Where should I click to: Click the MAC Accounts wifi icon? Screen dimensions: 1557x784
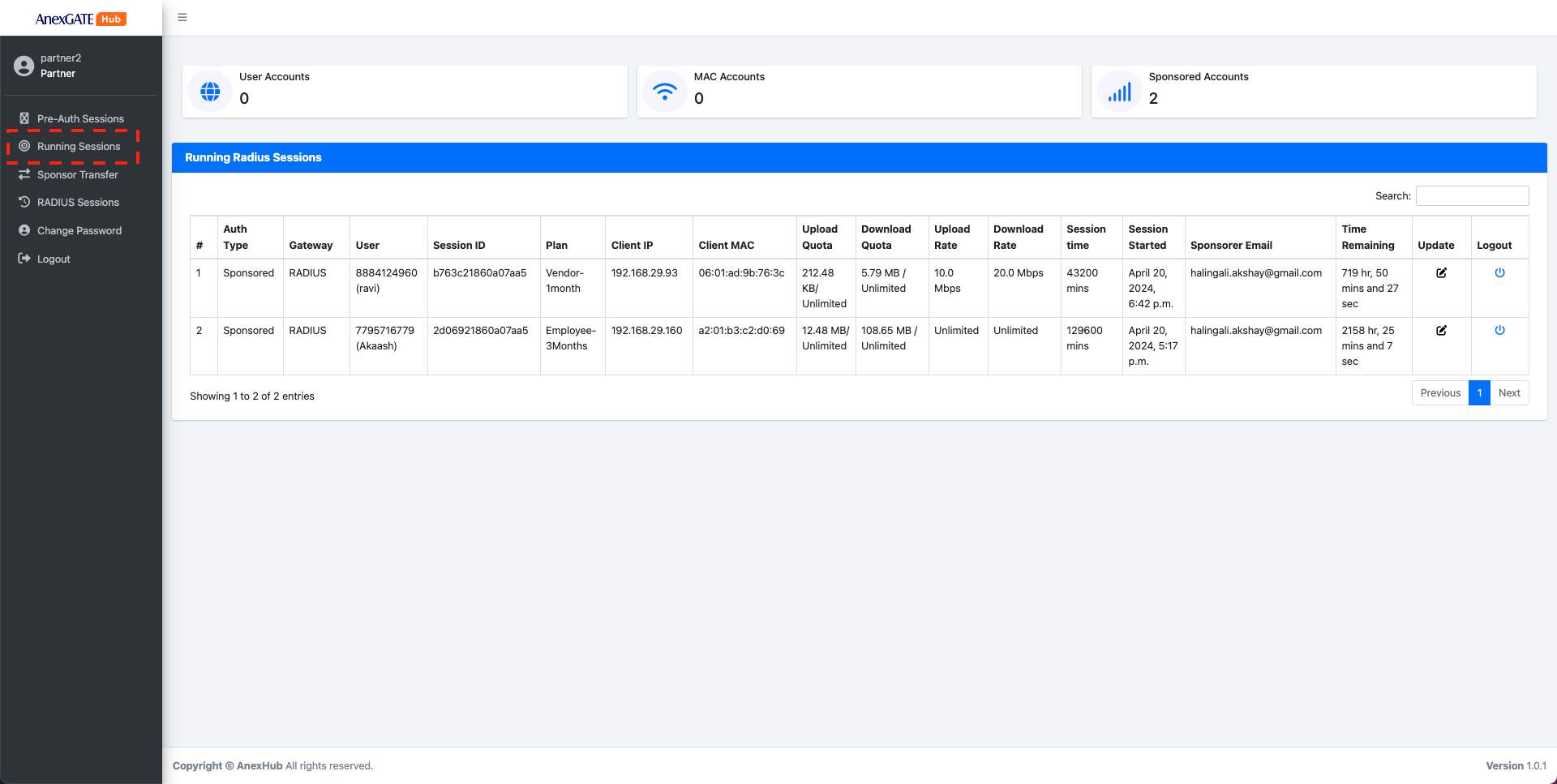[x=665, y=92]
